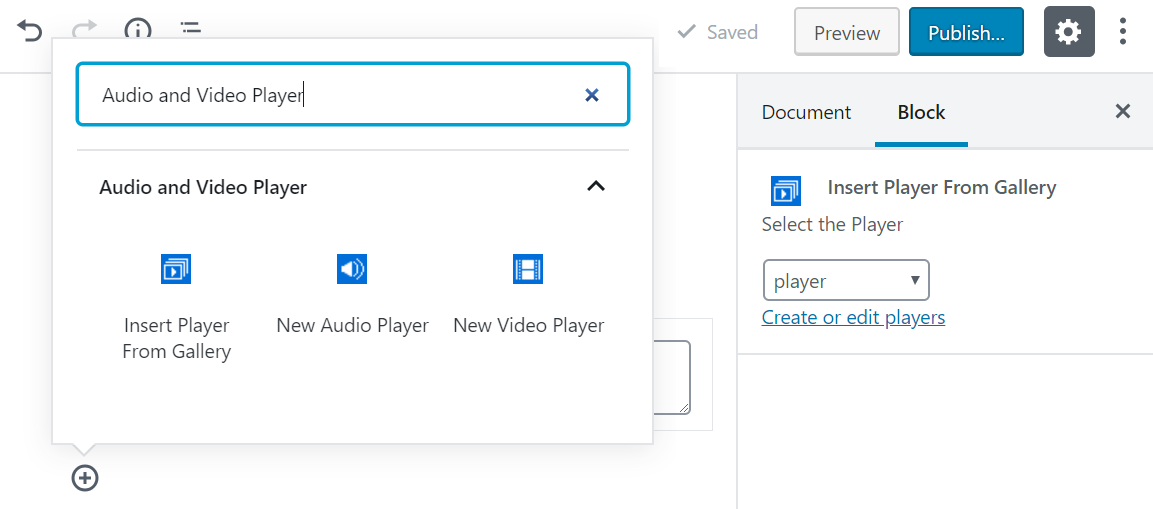
Task: Clear the block search with the X
Action: [591, 95]
